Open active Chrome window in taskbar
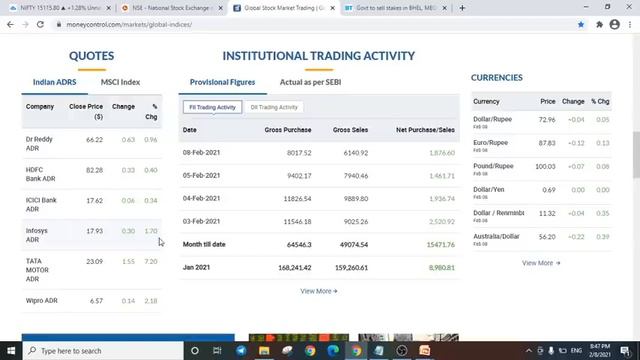The width and height of the screenshot is (640, 360). (x=356, y=351)
